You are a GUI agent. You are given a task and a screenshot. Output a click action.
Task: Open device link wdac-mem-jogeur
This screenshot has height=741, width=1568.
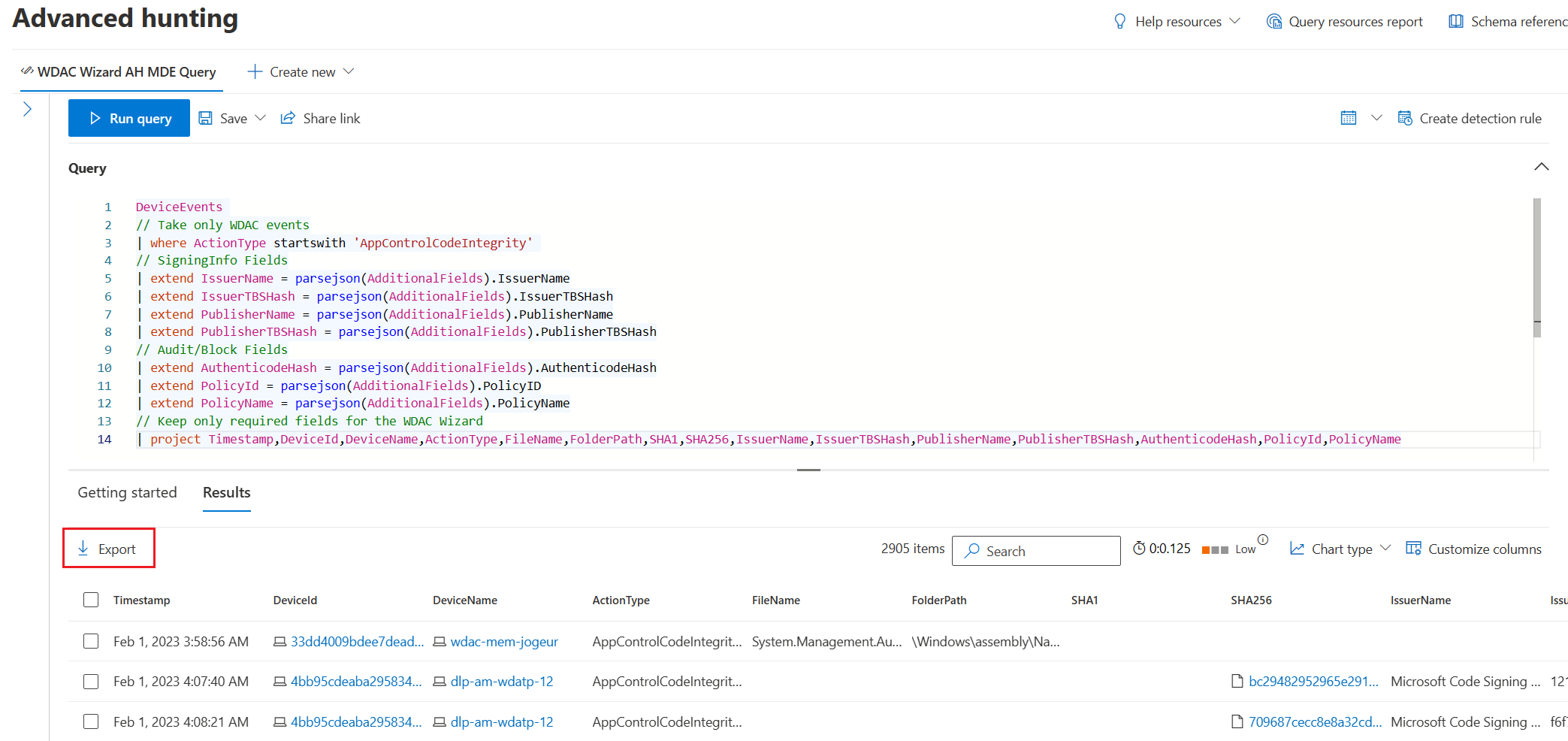(504, 642)
